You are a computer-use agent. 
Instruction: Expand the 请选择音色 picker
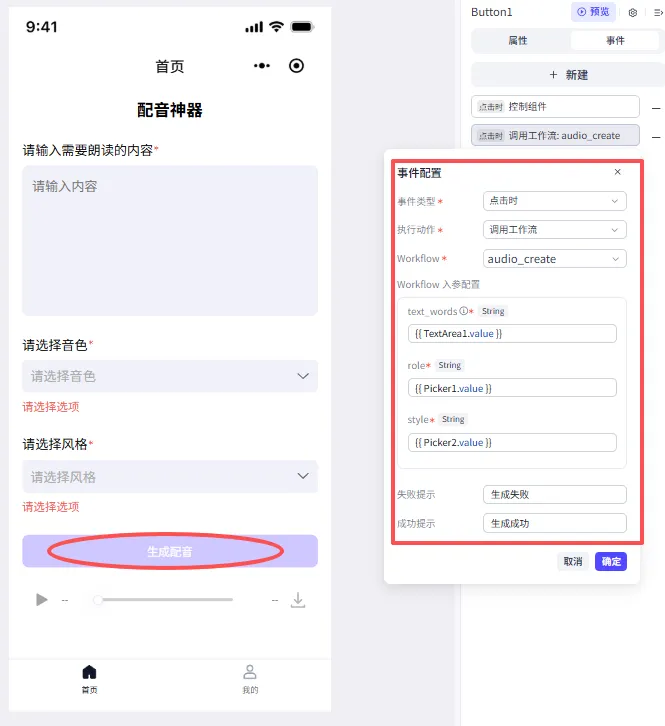[x=170, y=376]
